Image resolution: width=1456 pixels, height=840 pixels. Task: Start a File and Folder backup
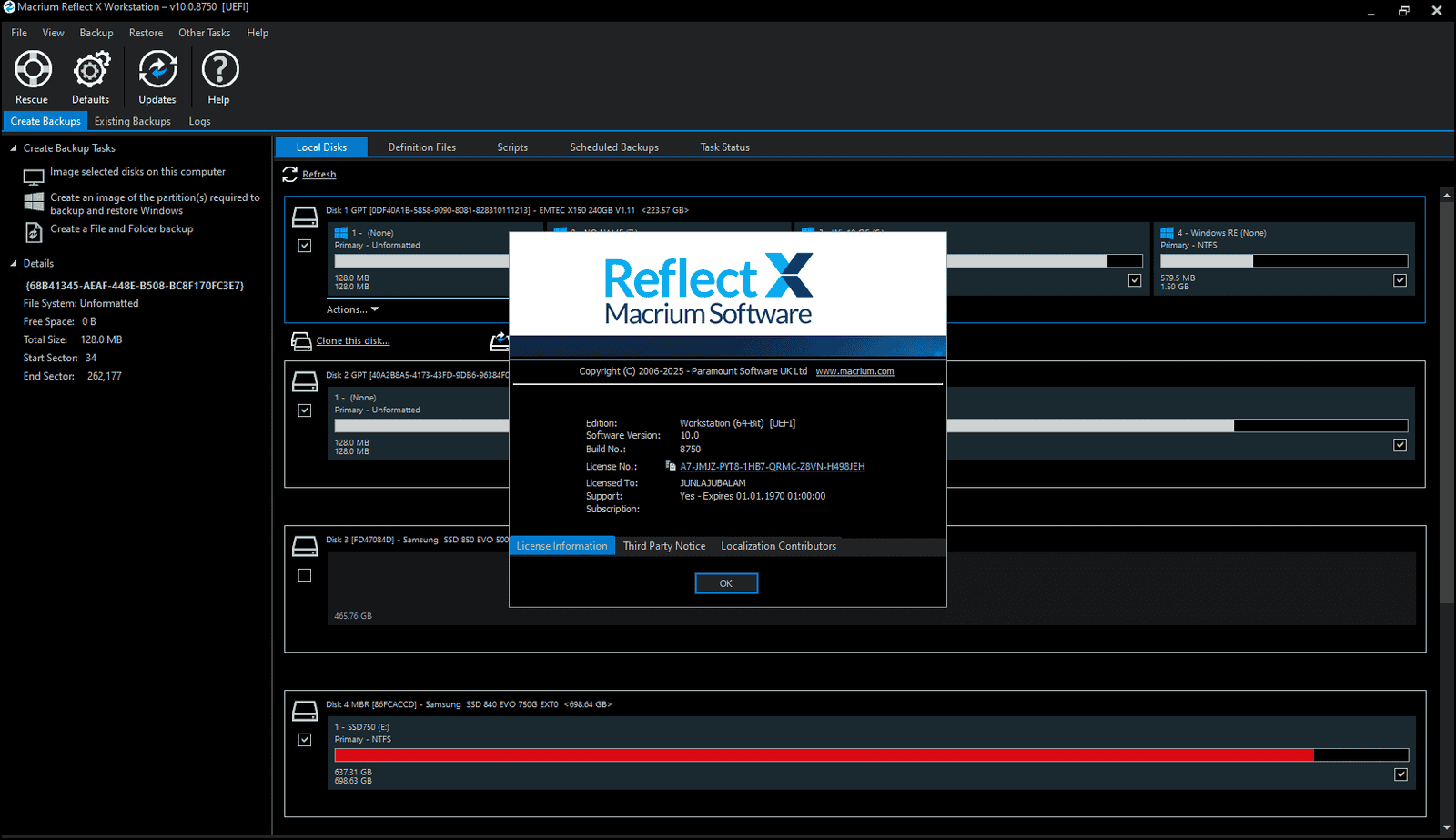point(122,228)
